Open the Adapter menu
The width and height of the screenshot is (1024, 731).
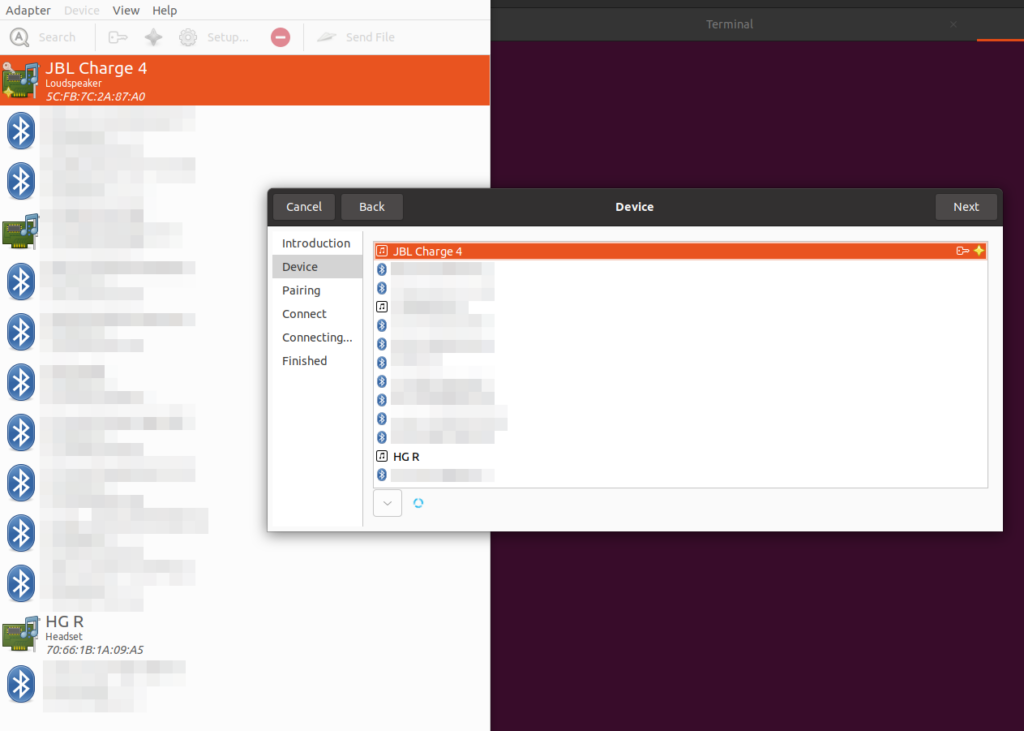pos(28,10)
